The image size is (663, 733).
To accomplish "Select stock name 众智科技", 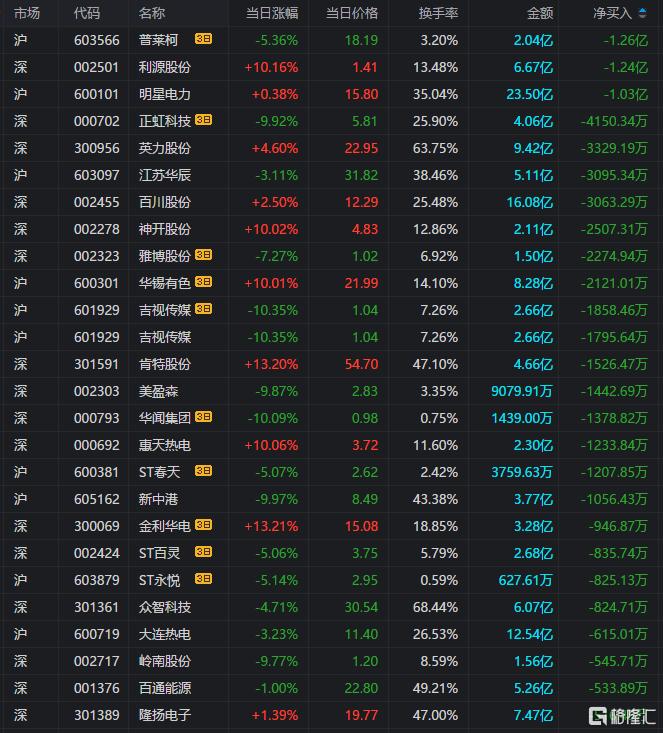I will (165, 607).
